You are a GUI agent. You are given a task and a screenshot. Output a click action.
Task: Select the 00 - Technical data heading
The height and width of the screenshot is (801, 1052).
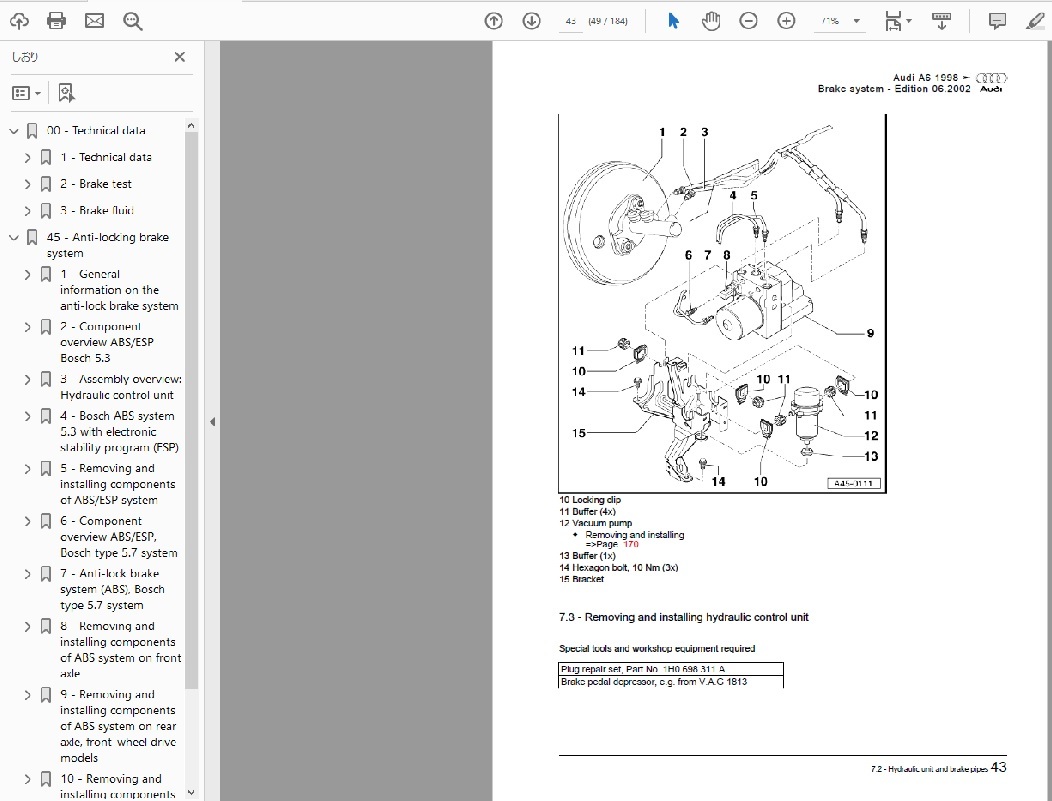pyautogui.click(x=95, y=130)
